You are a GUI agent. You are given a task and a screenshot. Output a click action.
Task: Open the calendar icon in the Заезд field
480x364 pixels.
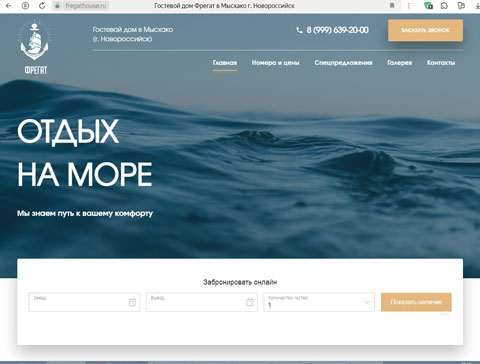132,302
